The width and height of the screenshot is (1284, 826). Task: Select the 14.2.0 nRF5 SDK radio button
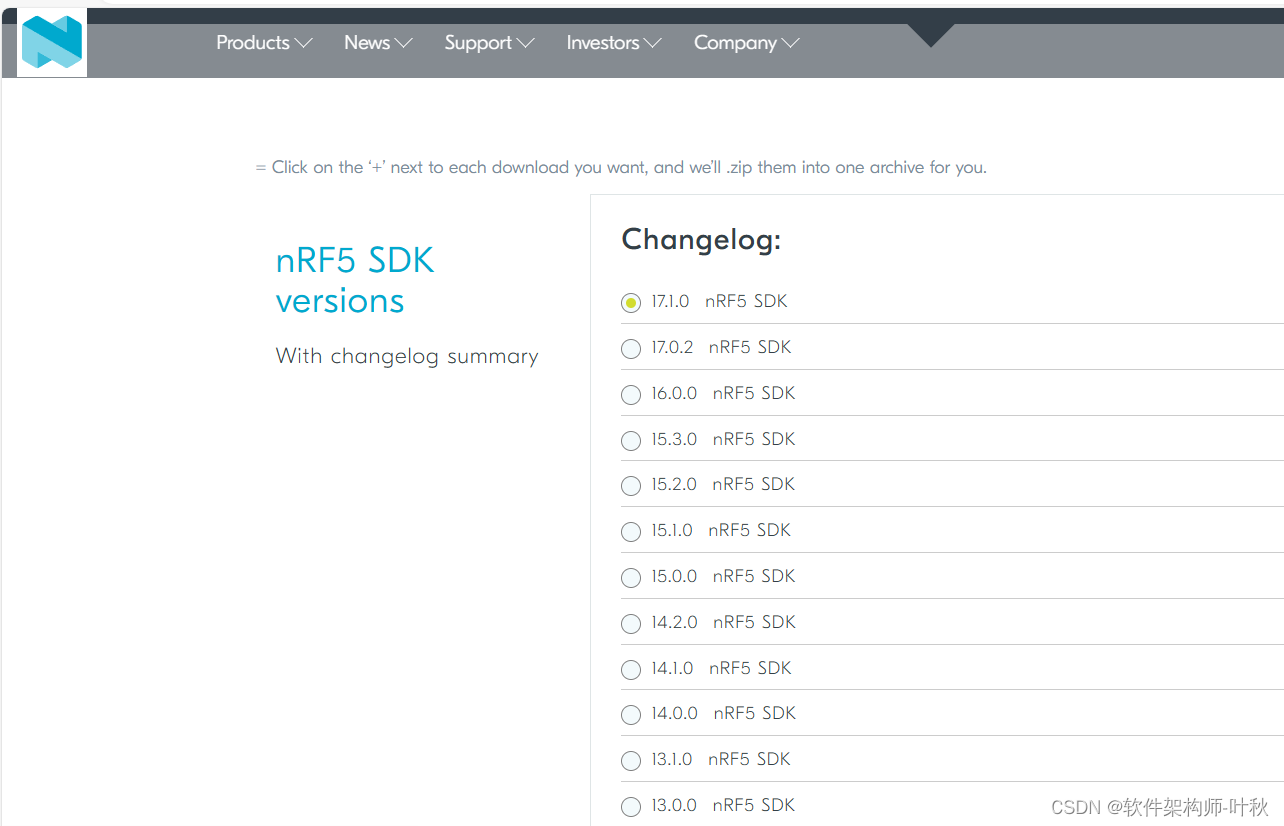631,624
